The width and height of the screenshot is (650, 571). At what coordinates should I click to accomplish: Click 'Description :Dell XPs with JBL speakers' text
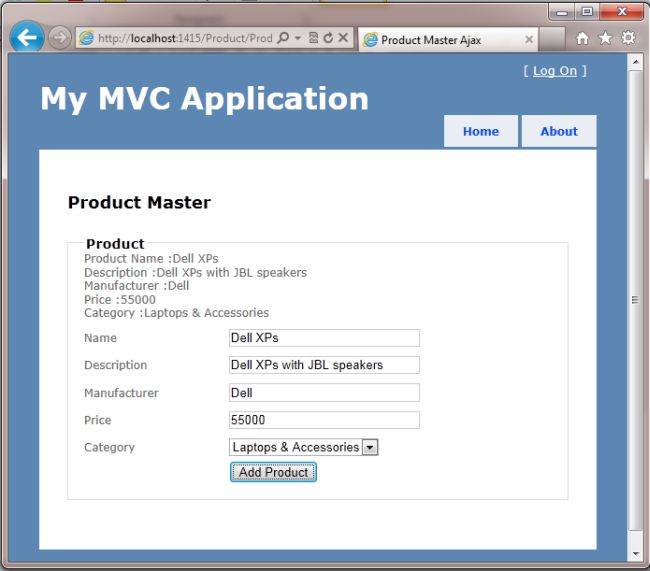195,272
